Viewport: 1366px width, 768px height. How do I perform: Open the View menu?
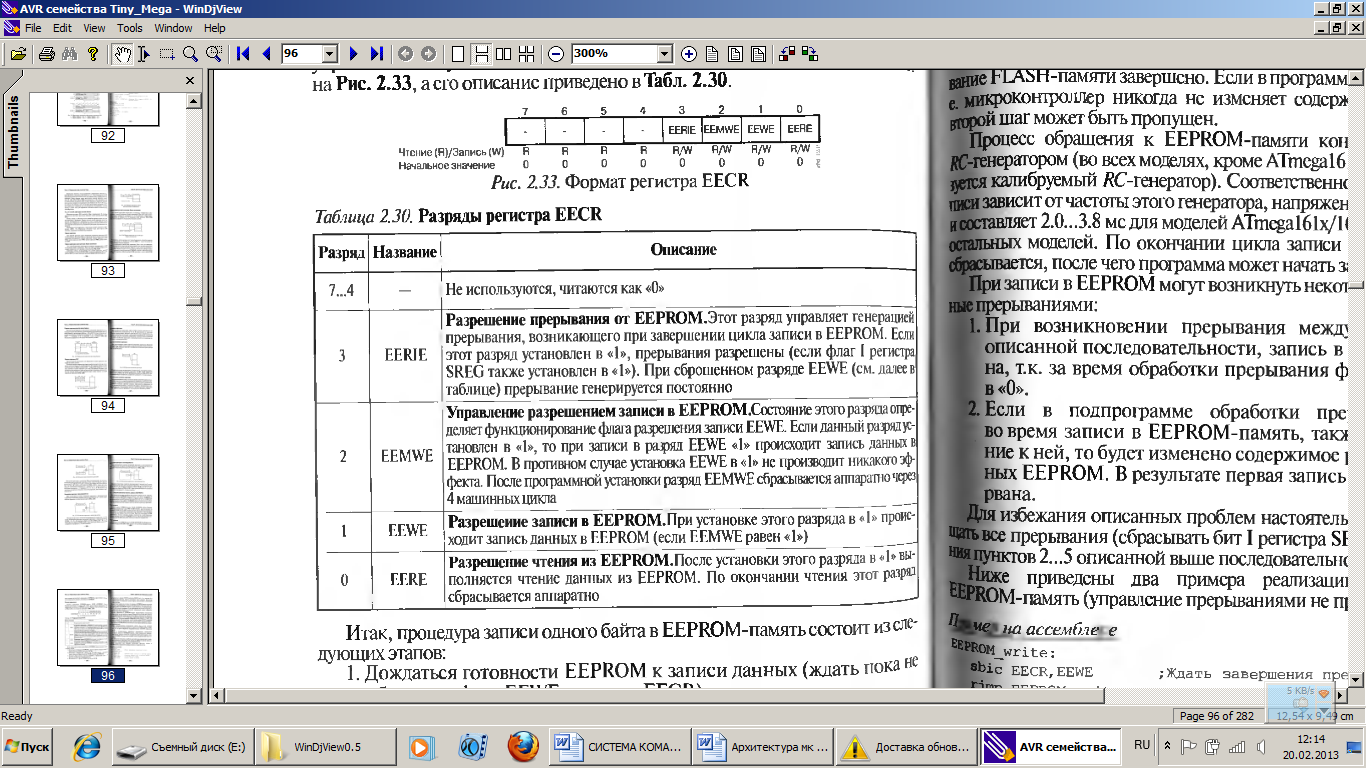(x=94, y=28)
